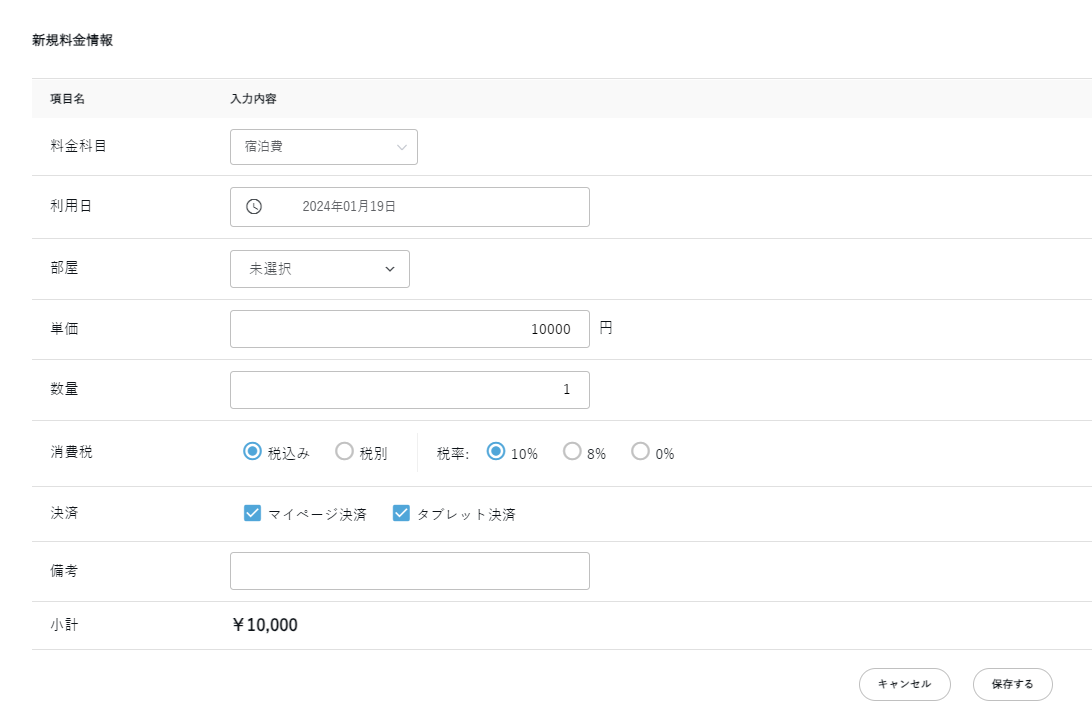Viewport: 1092px width, 720px height.
Task: Select the 10% tax rate
Action: [495, 452]
